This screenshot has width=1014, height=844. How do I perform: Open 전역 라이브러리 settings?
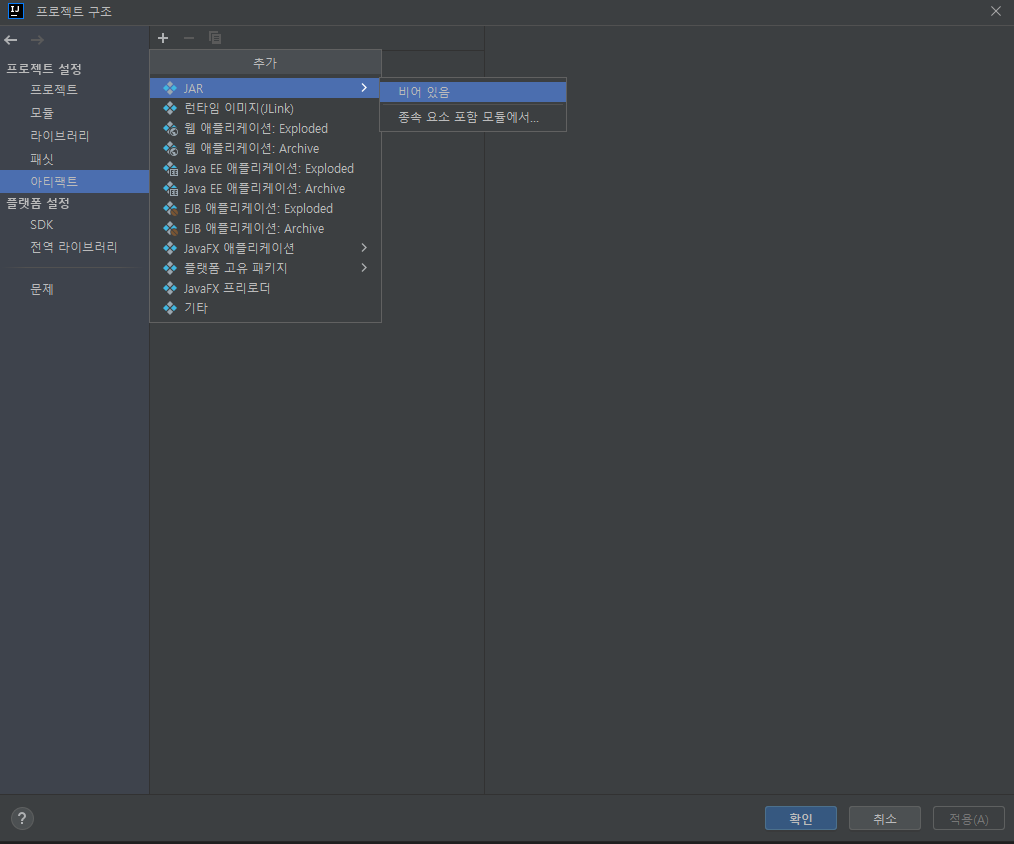(74, 247)
